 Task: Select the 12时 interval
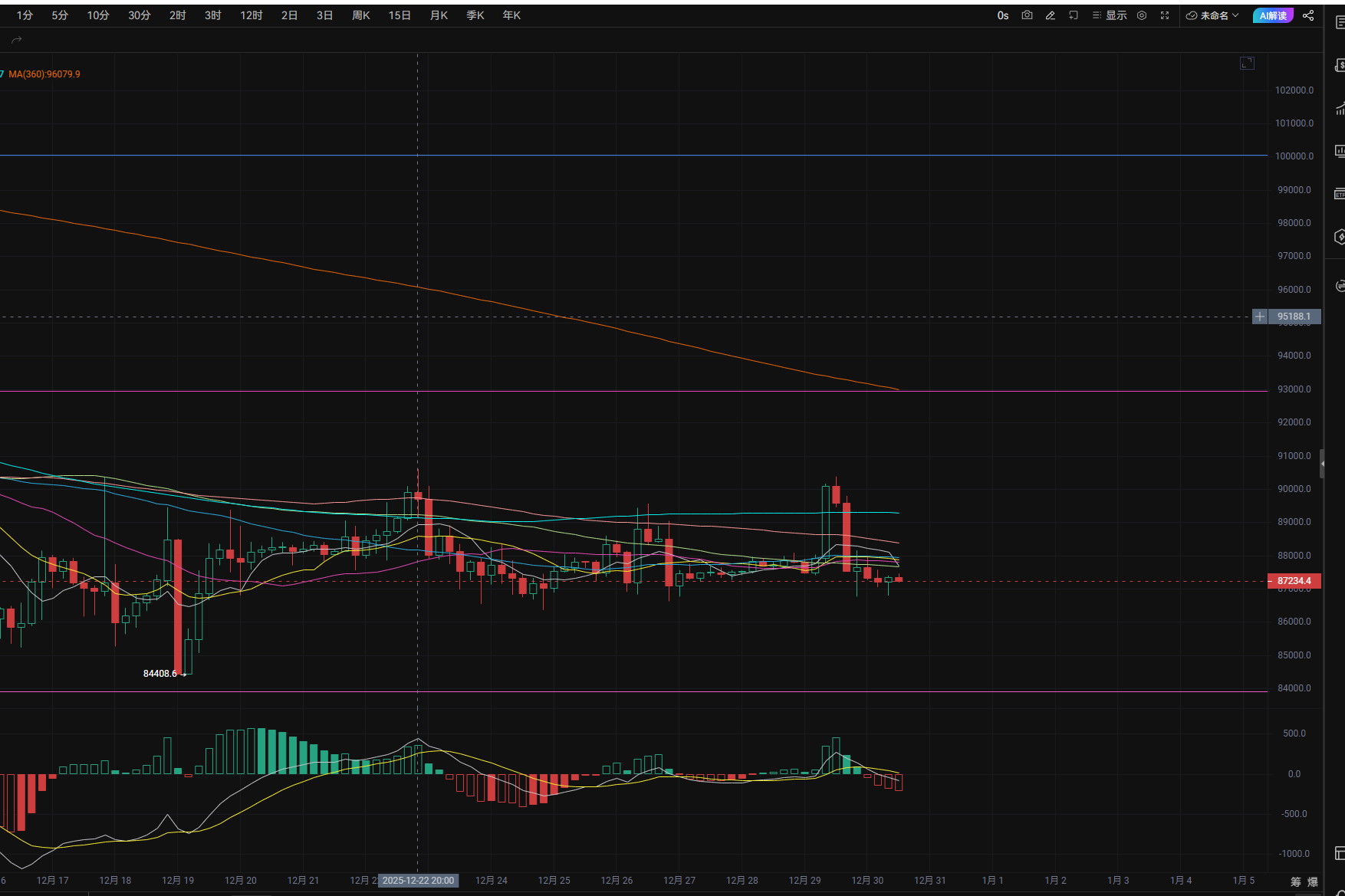pyautogui.click(x=251, y=15)
